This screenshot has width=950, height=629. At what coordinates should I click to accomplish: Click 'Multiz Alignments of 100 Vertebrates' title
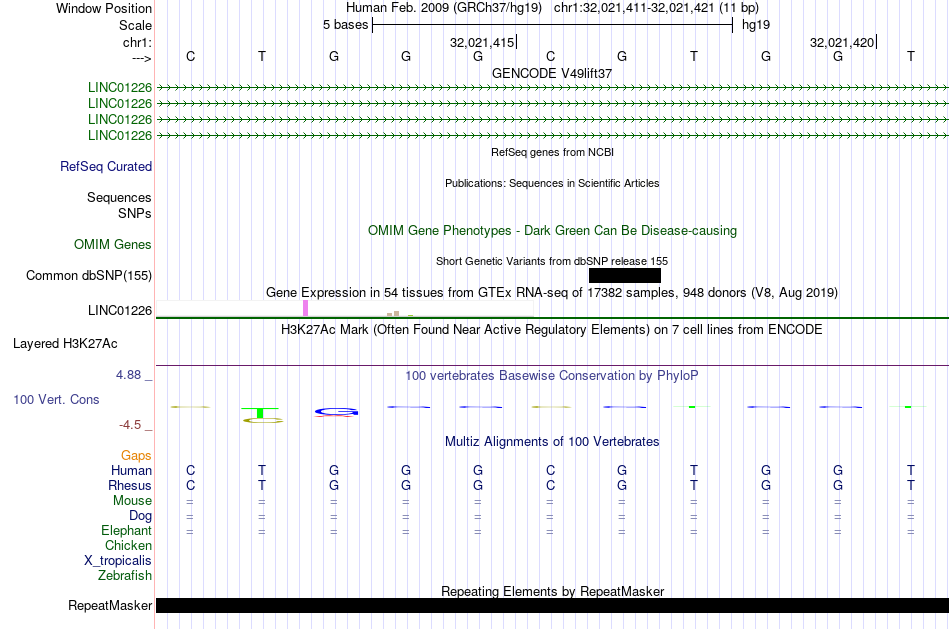click(552, 442)
